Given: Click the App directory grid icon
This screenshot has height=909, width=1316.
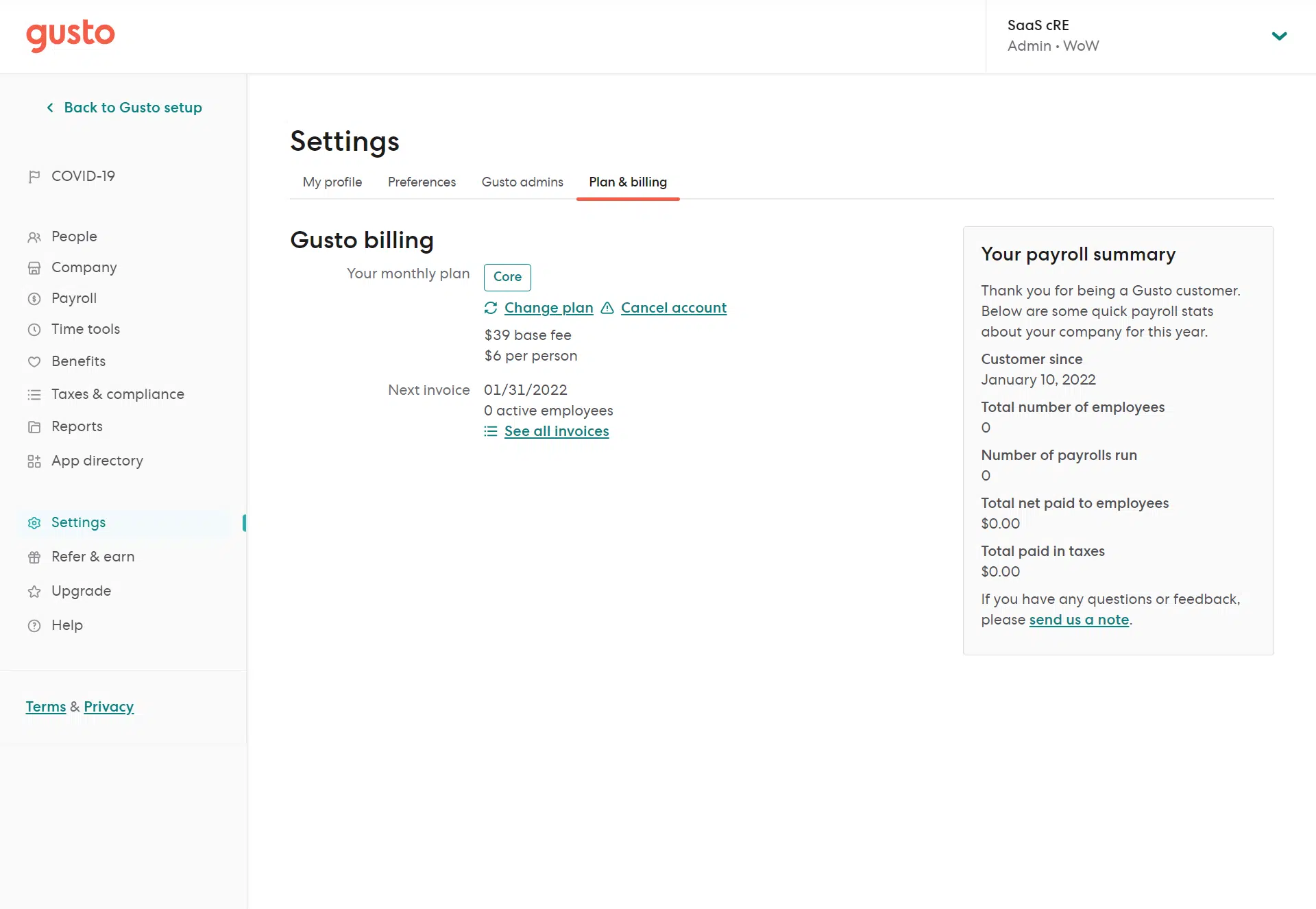Looking at the screenshot, I should (x=34, y=461).
